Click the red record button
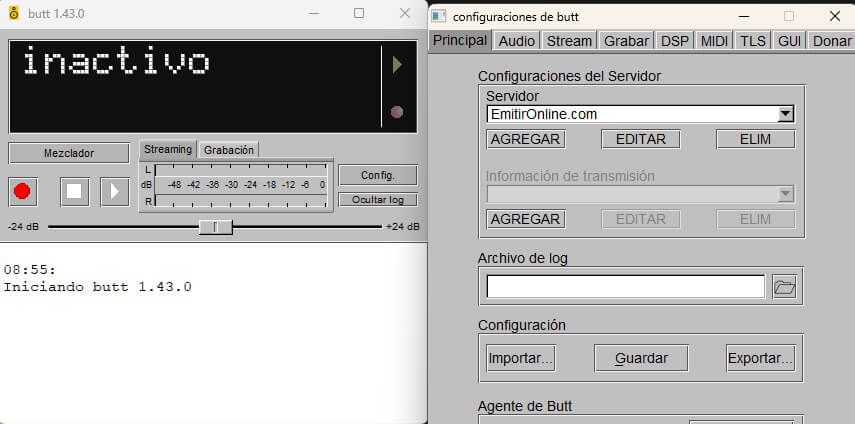 pos(23,191)
